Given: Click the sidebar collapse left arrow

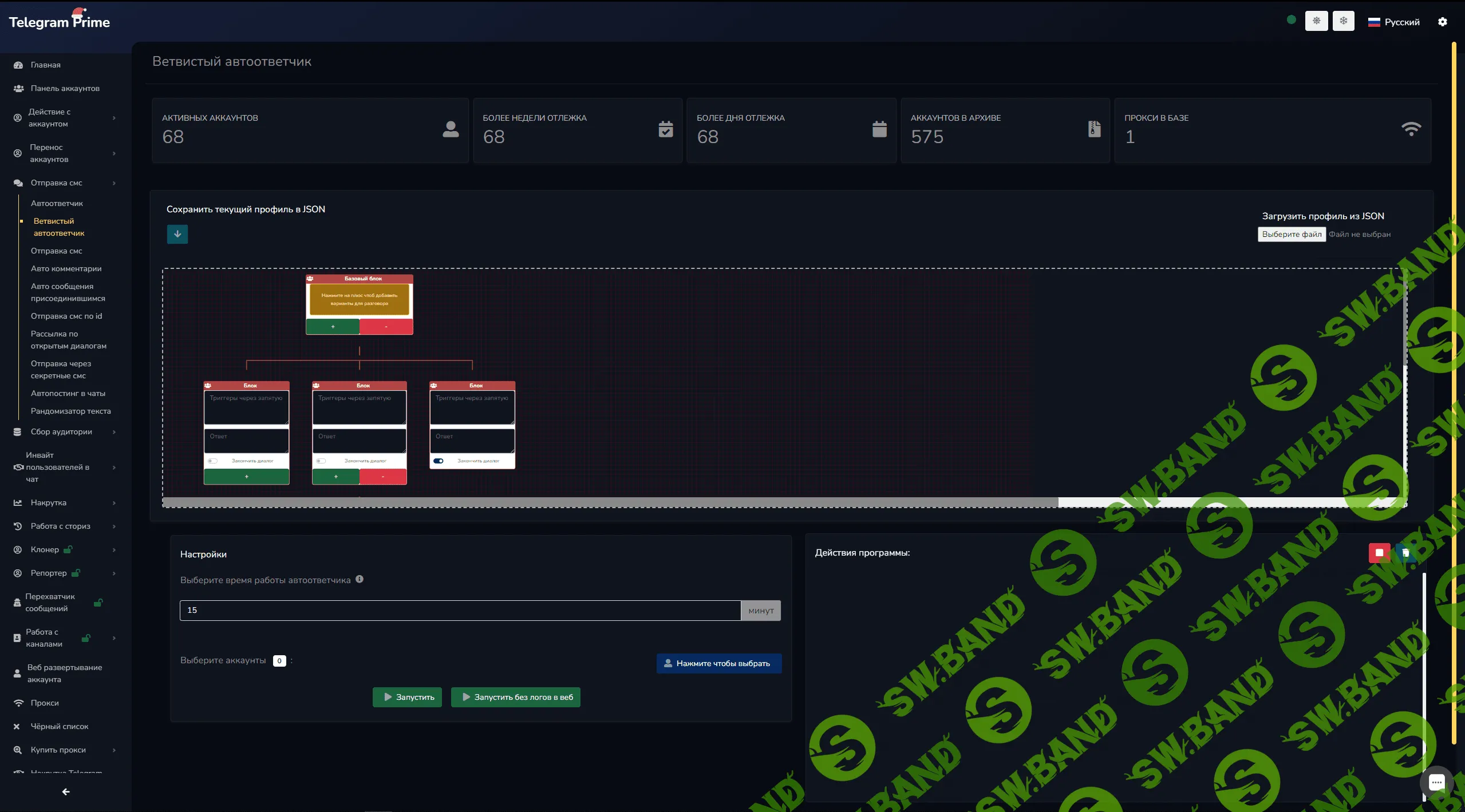Looking at the screenshot, I should tap(66, 792).
